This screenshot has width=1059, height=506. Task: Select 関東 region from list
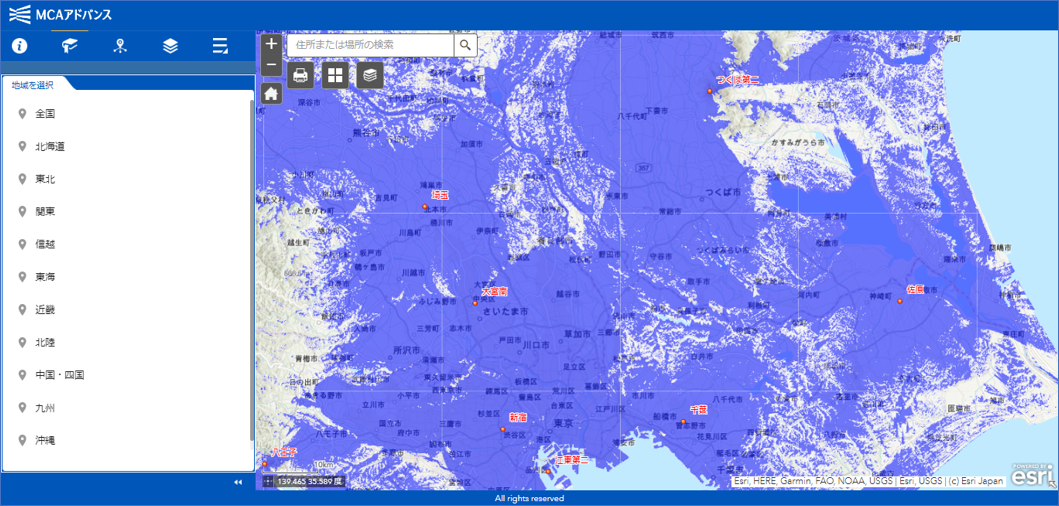tap(45, 212)
